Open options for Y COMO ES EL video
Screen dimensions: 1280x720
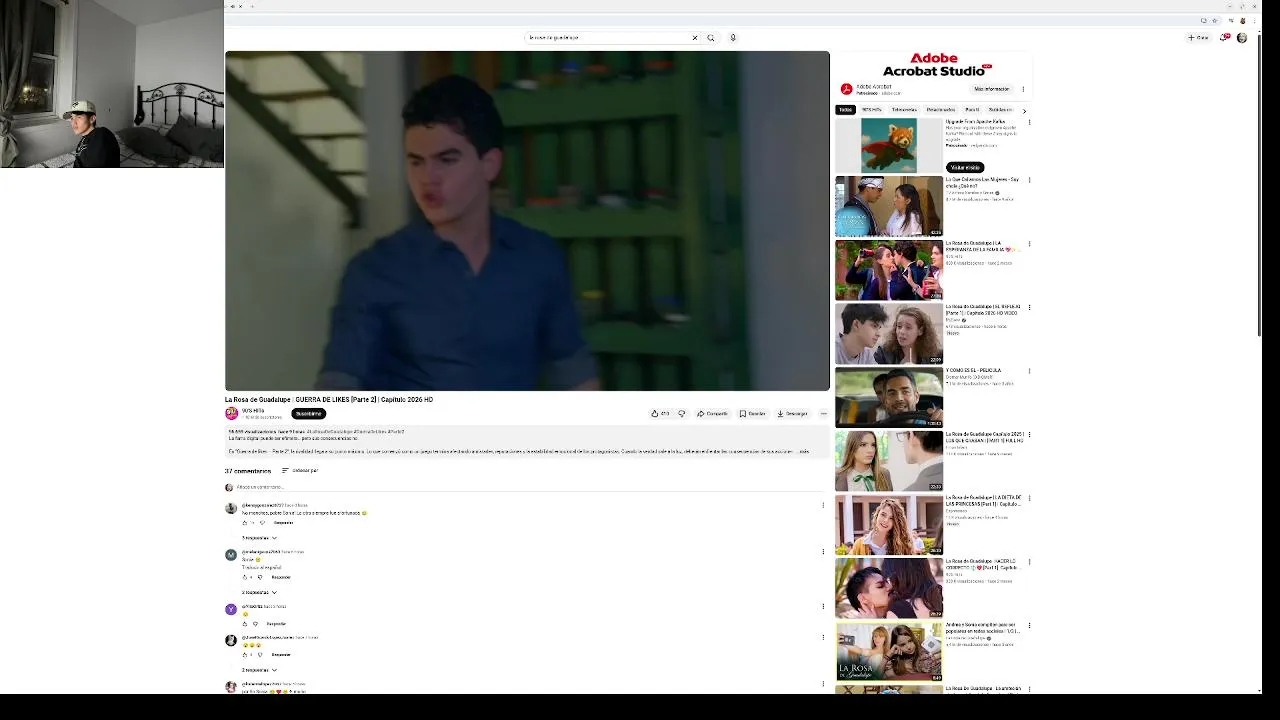(x=1029, y=371)
